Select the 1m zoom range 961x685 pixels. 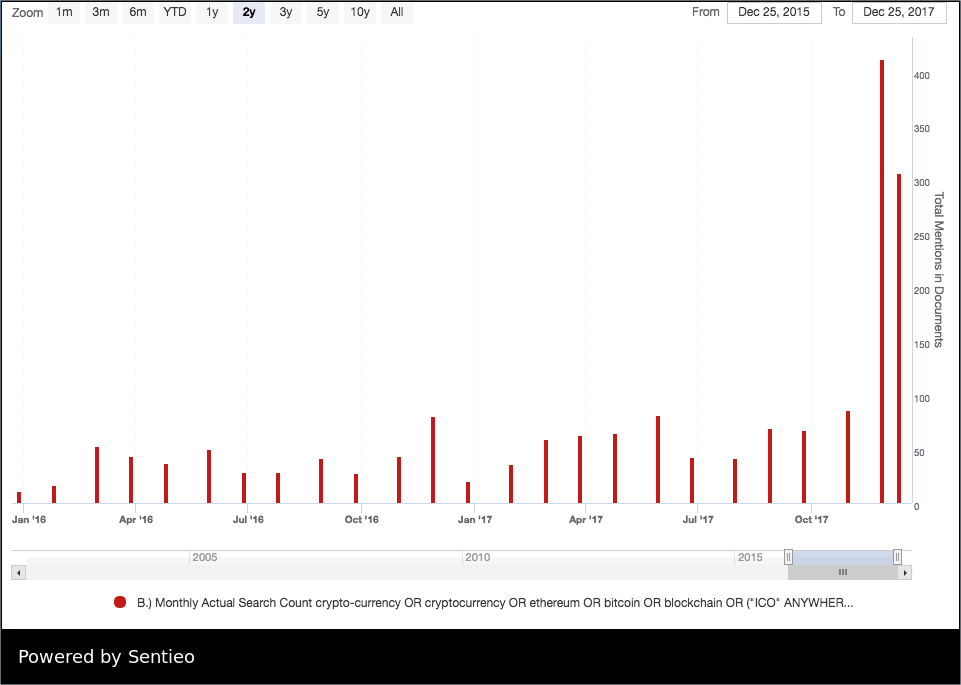point(64,12)
